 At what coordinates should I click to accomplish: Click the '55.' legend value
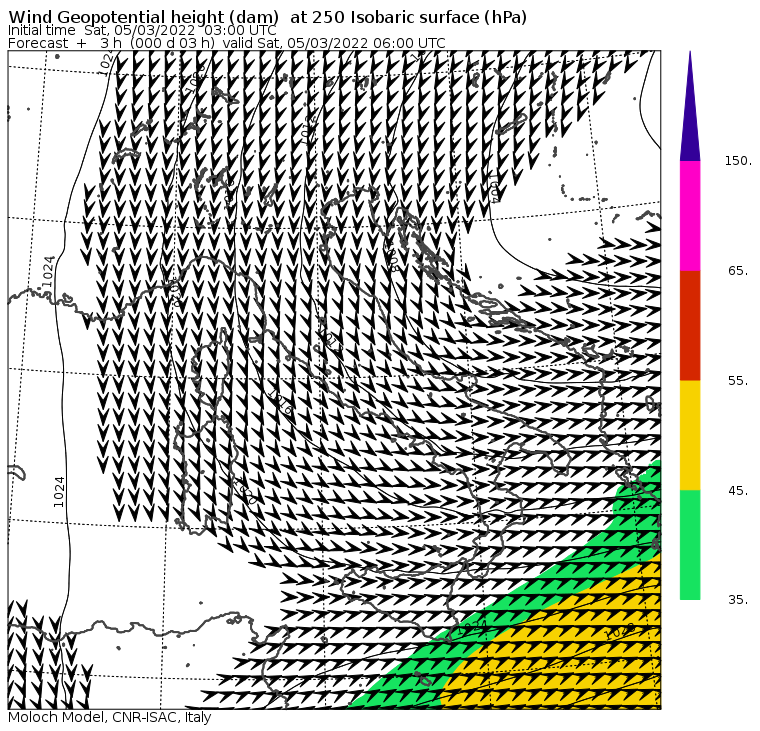(738, 381)
